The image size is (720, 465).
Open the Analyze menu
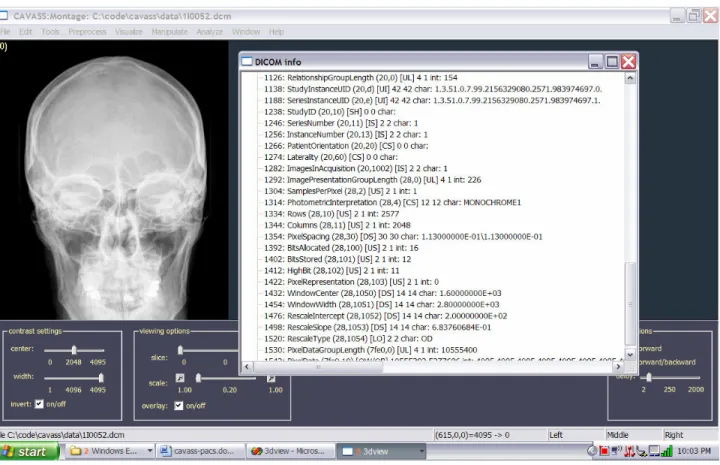[209, 32]
